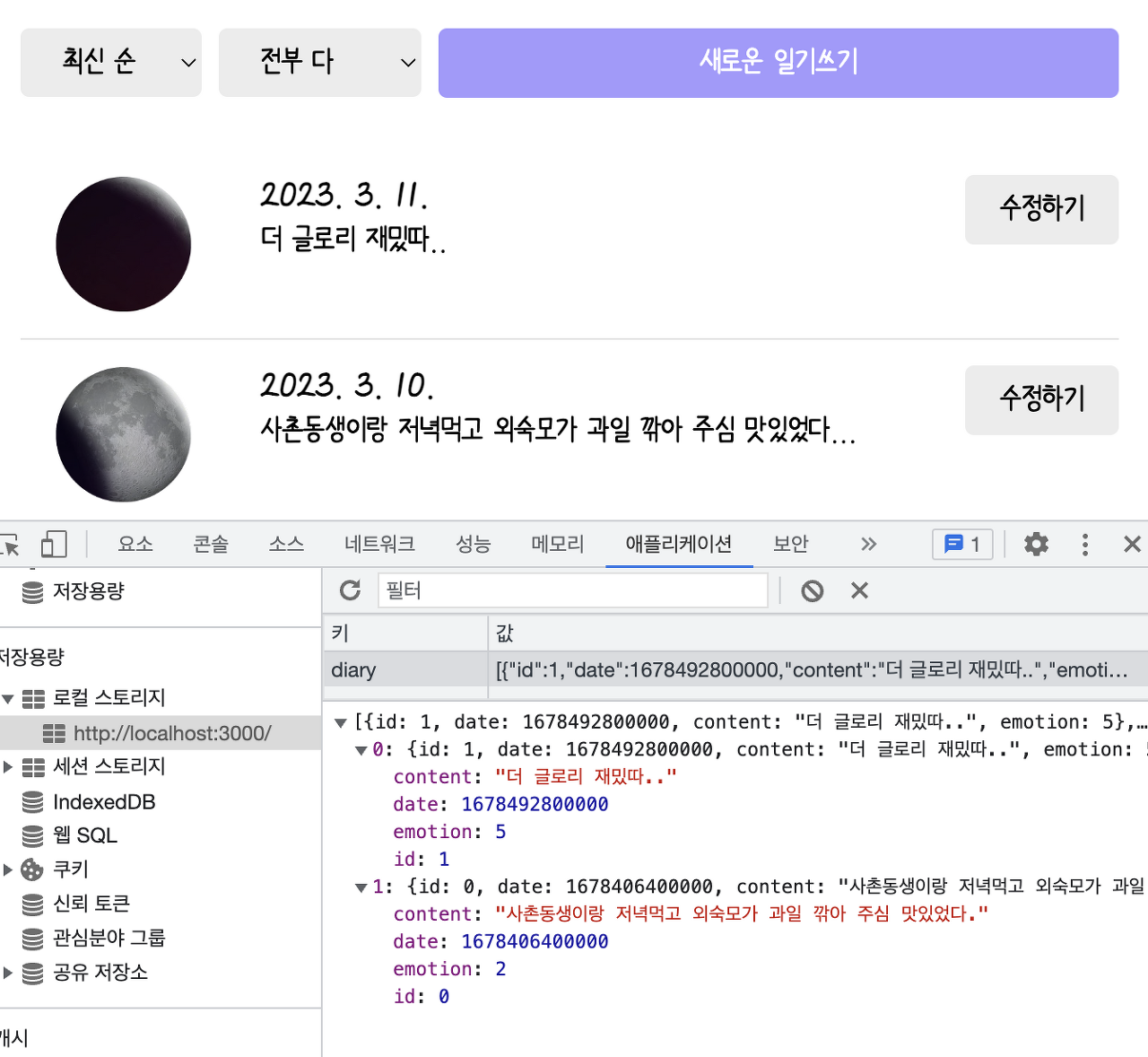This screenshot has width=1148, height=1057.
Task: Clear all storage entries icon
Action: [x=813, y=590]
